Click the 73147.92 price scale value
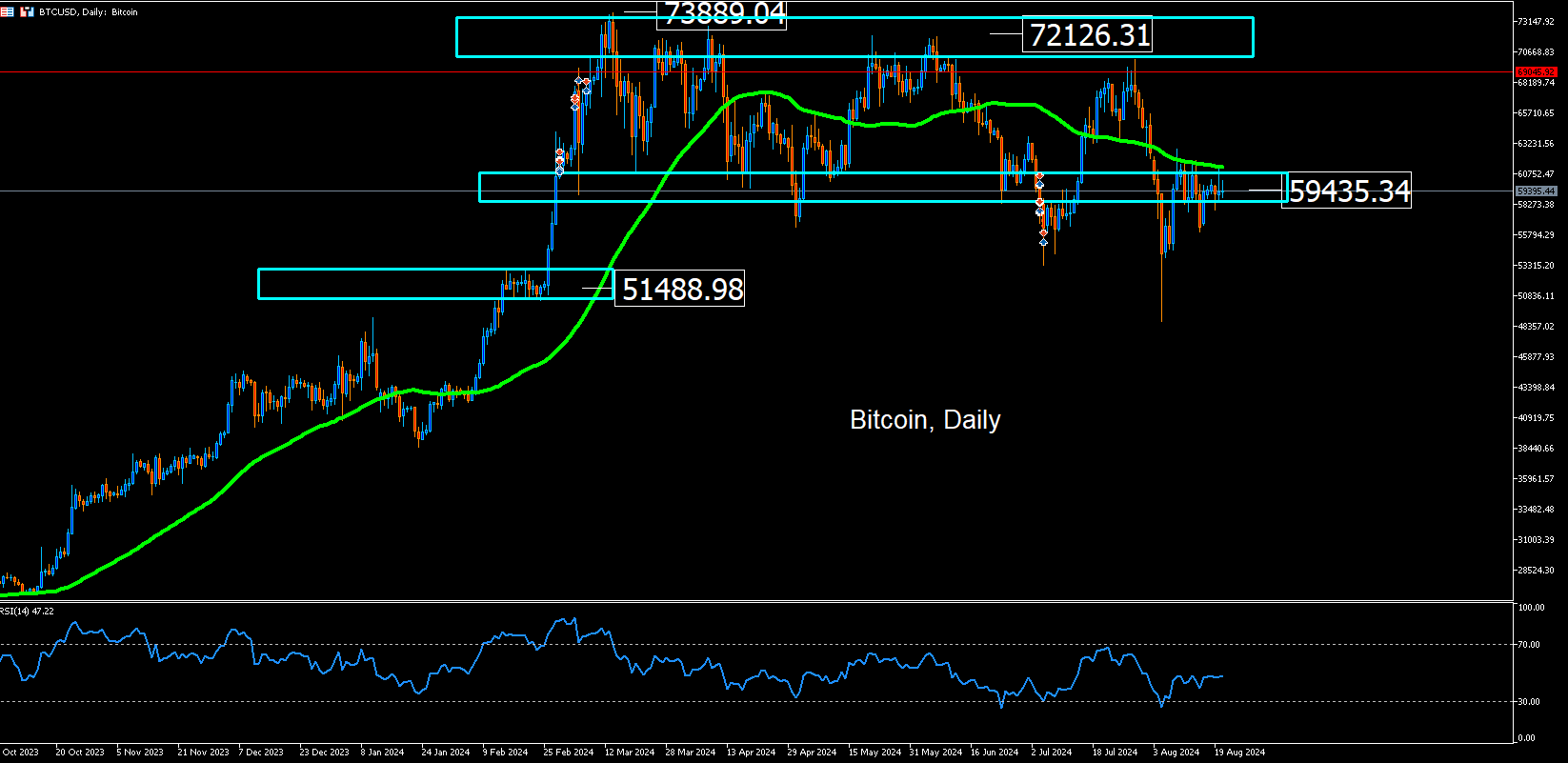The image size is (1568, 763). (x=1538, y=21)
